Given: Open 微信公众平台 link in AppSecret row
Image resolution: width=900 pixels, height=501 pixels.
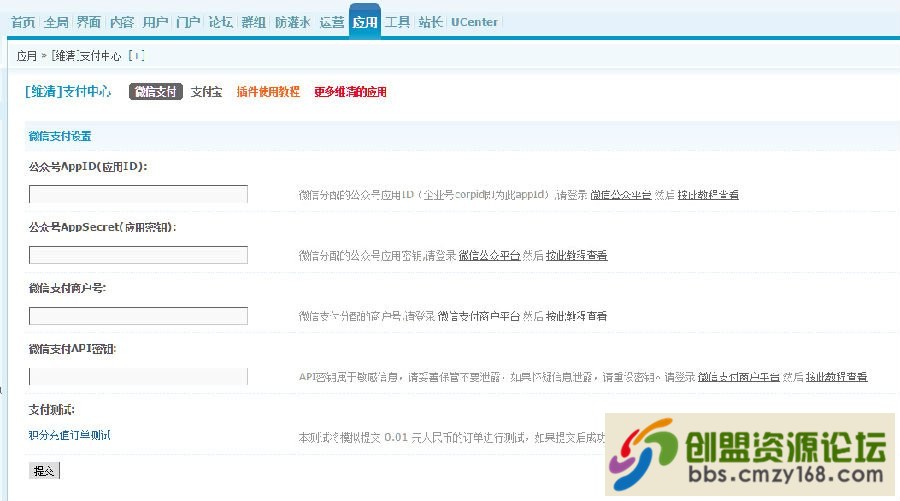Looking at the screenshot, I should pos(490,255).
